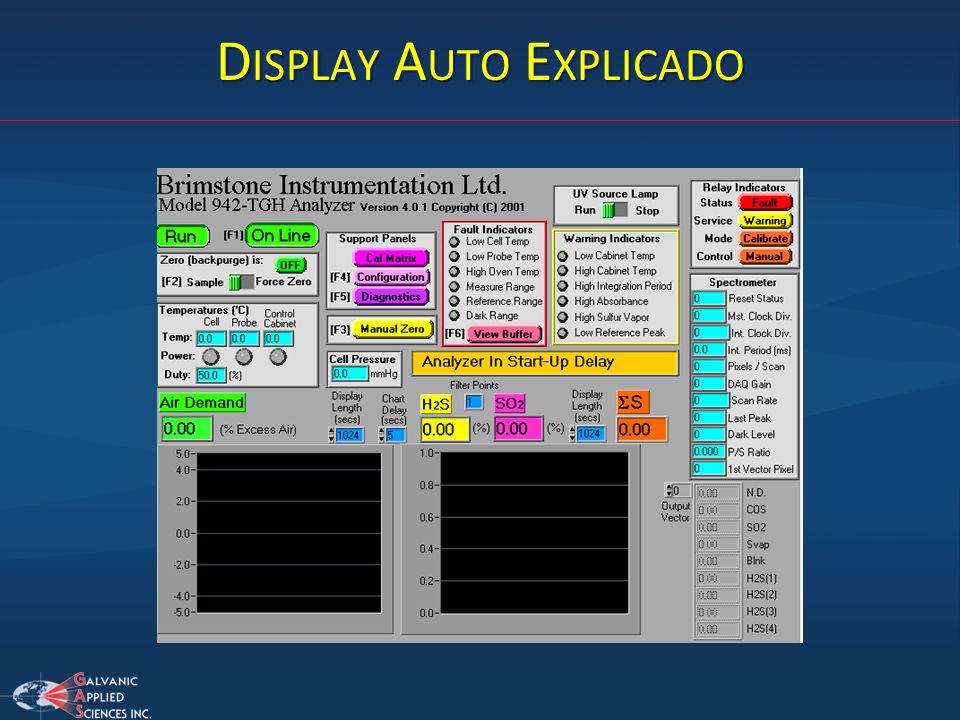Click the Fault status relay indicator
The width and height of the screenshot is (960, 720).
pos(765,203)
